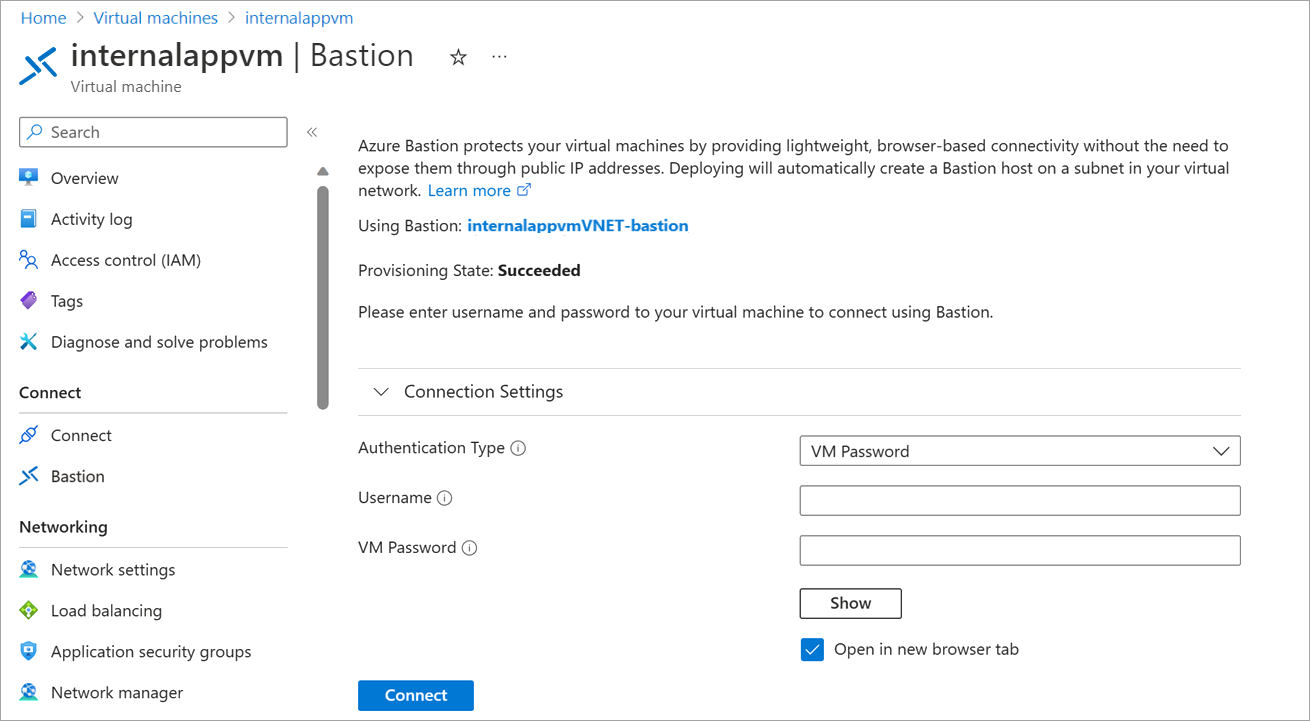This screenshot has height=721, width=1310.
Task: Click the Bastion icon in sidebar
Action: pyautogui.click(x=29, y=476)
